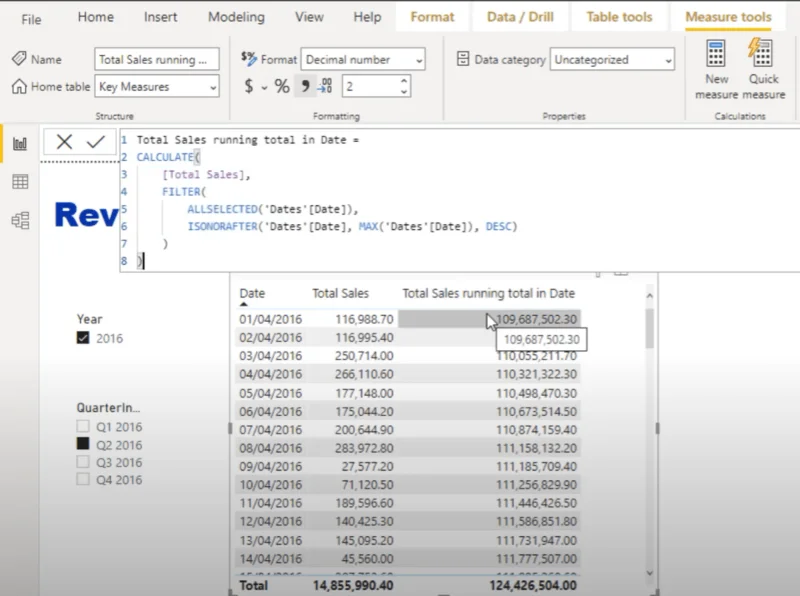Switch to the Table tools tab
The image size is (800, 596).
619,17
